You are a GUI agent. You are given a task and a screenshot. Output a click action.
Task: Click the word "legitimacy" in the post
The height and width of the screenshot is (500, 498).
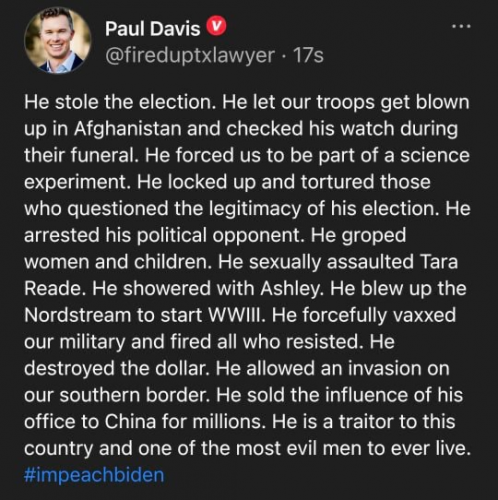[x=255, y=209]
